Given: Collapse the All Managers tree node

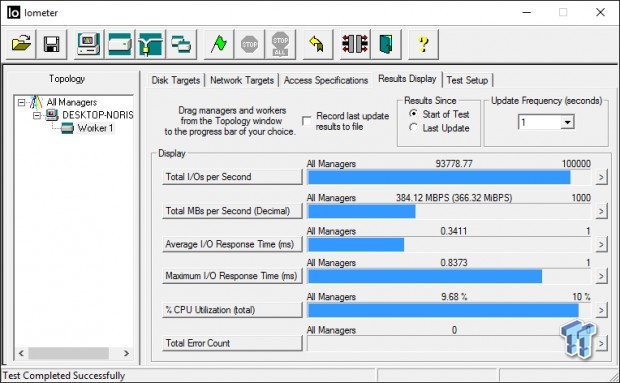Looking at the screenshot, I should tap(21, 103).
